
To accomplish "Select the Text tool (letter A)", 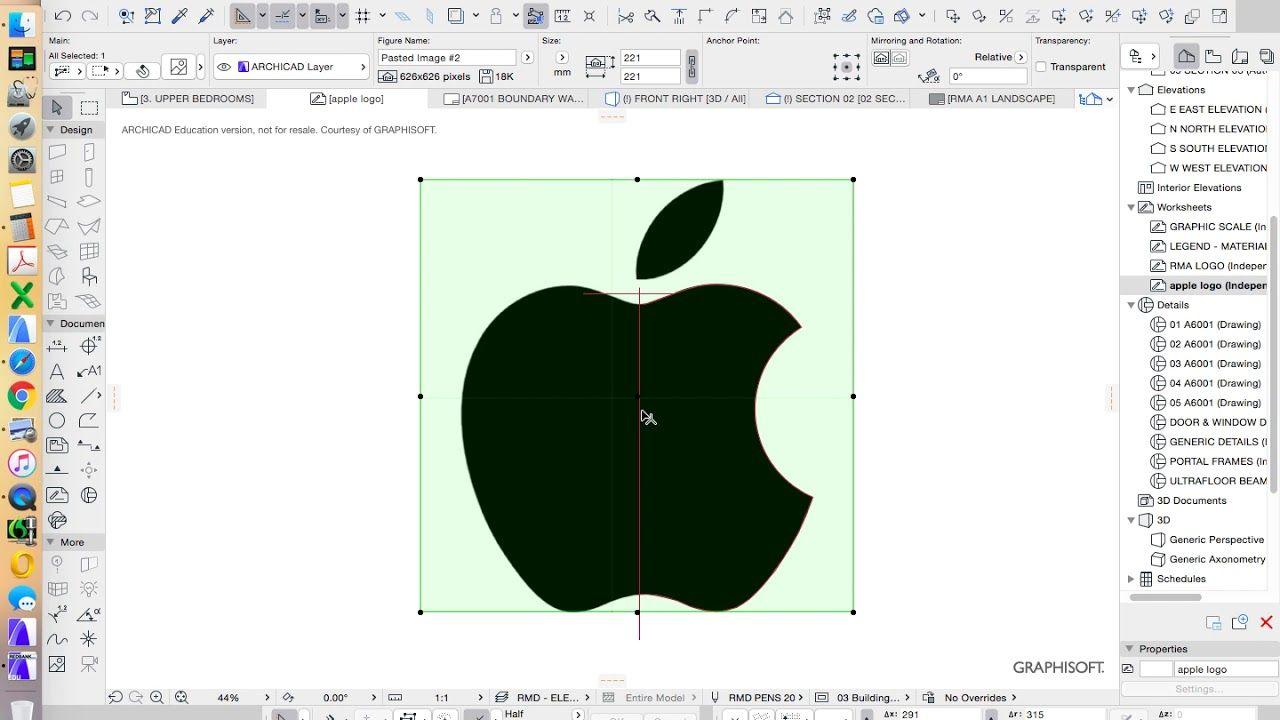I will click(x=57, y=371).
